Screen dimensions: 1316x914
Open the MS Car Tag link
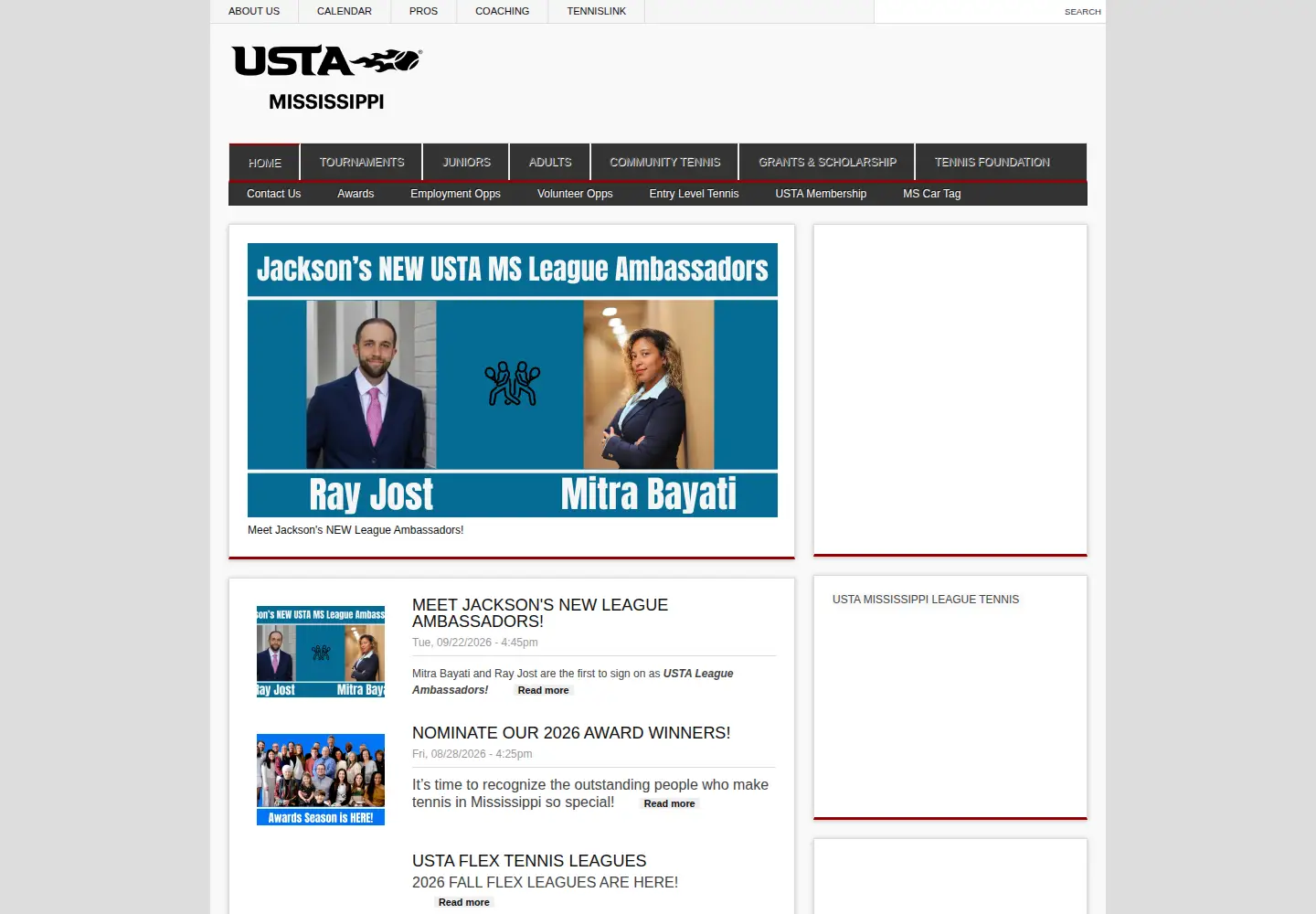pos(931,194)
